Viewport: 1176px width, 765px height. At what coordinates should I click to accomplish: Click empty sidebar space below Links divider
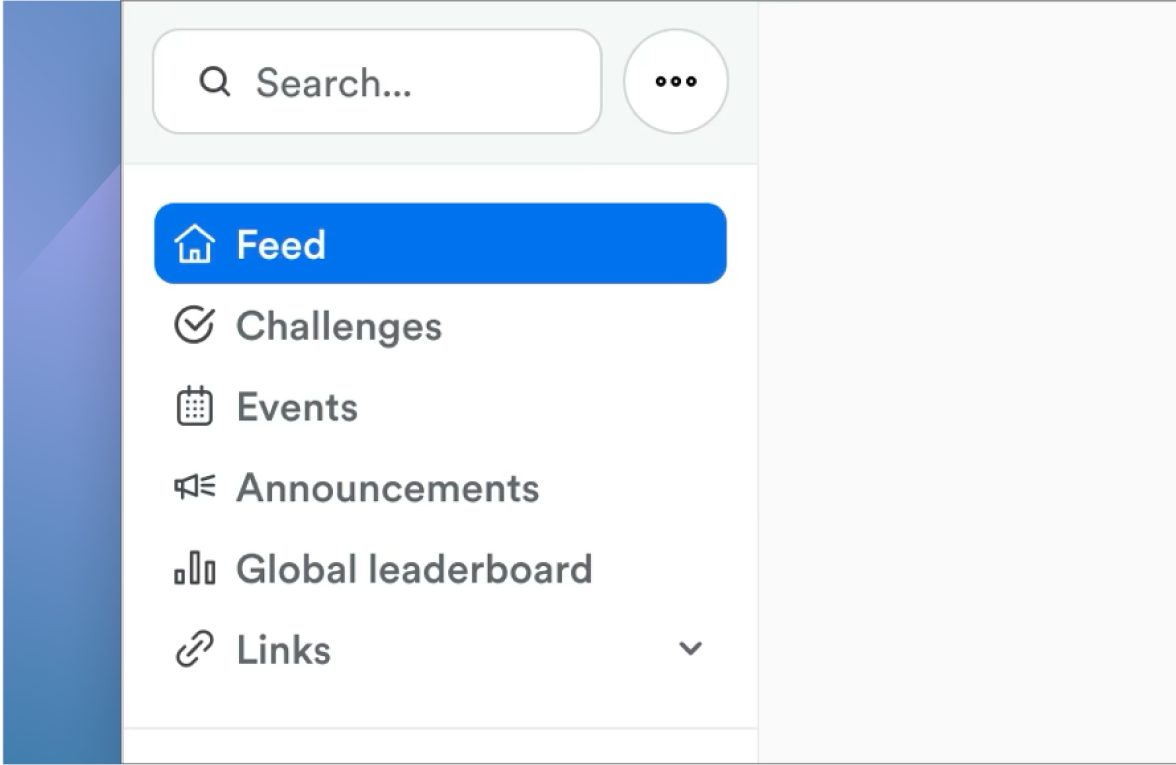tap(440, 746)
